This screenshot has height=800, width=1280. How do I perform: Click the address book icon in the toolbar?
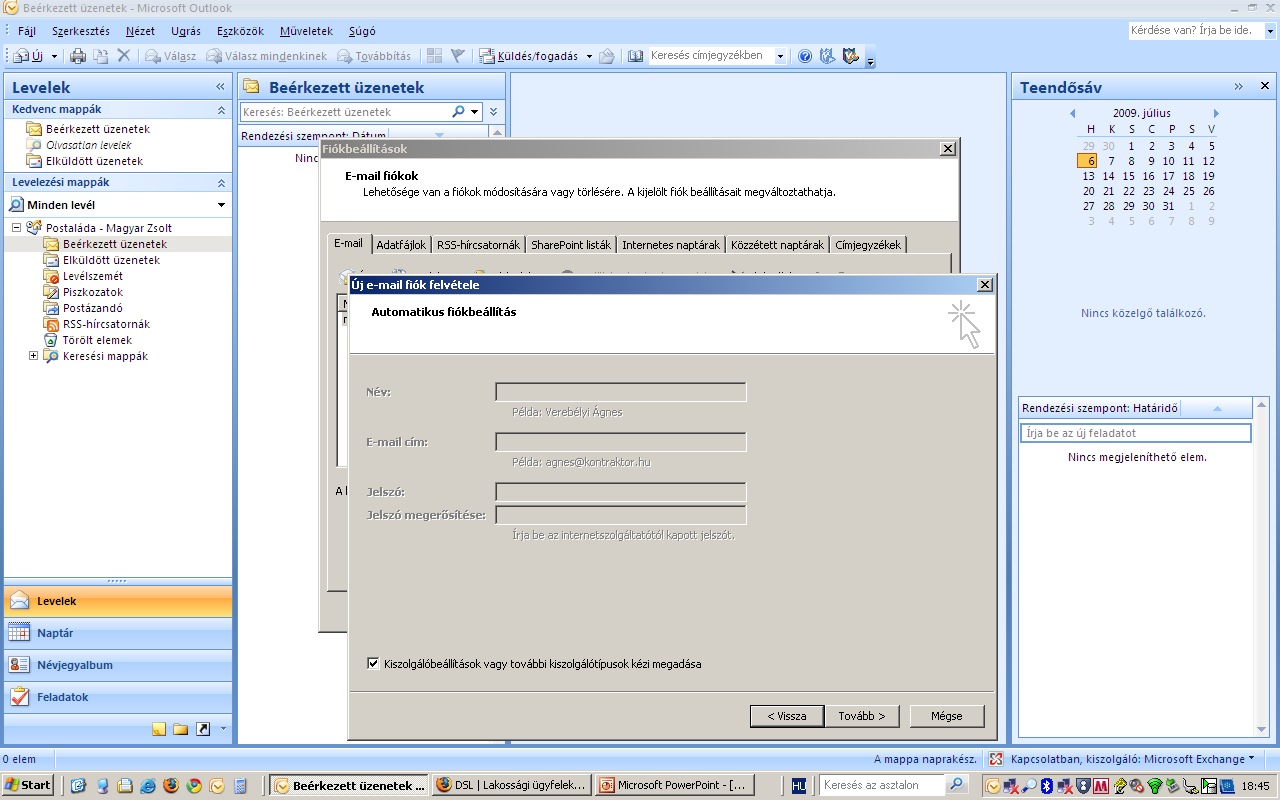coord(635,56)
